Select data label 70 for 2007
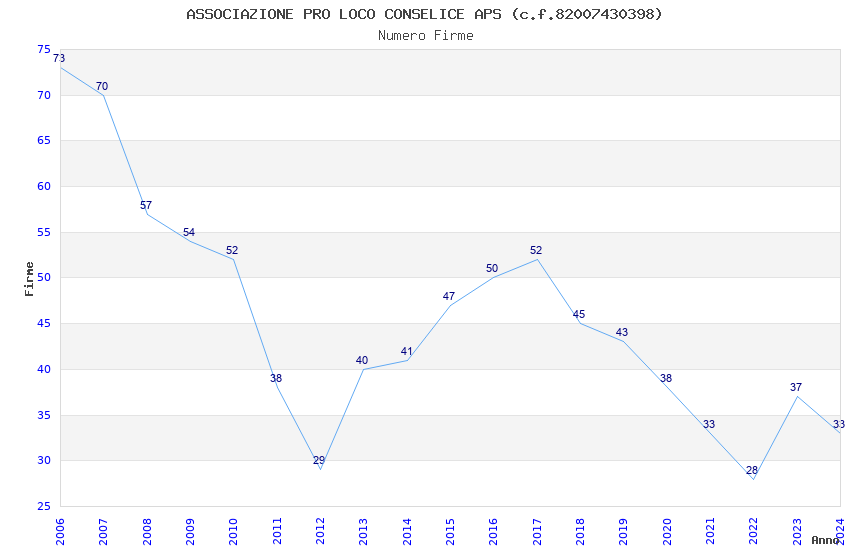The height and width of the screenshot is (550, 850). pyautogui.click(x=102, y=86)
